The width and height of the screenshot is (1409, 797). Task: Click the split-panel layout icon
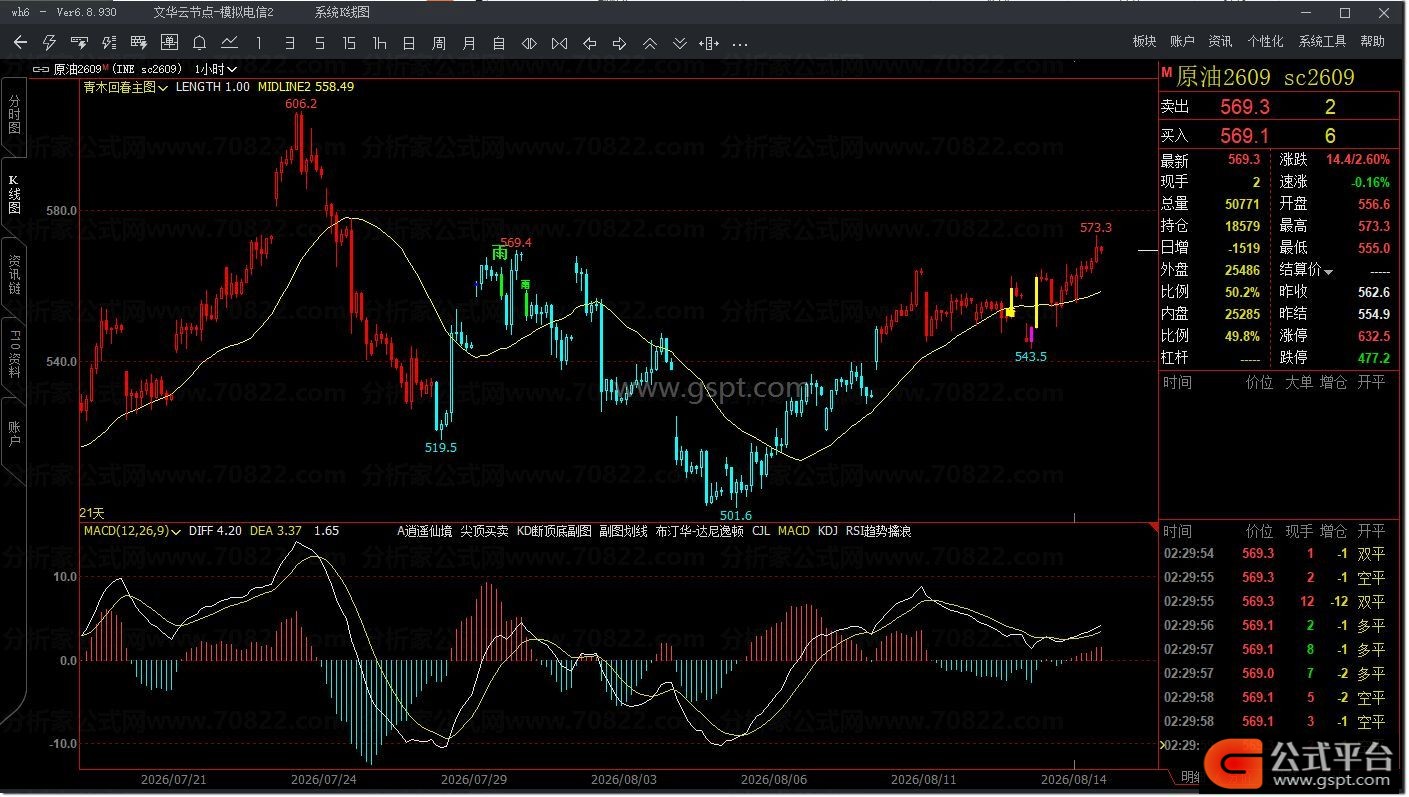(709, 43)
